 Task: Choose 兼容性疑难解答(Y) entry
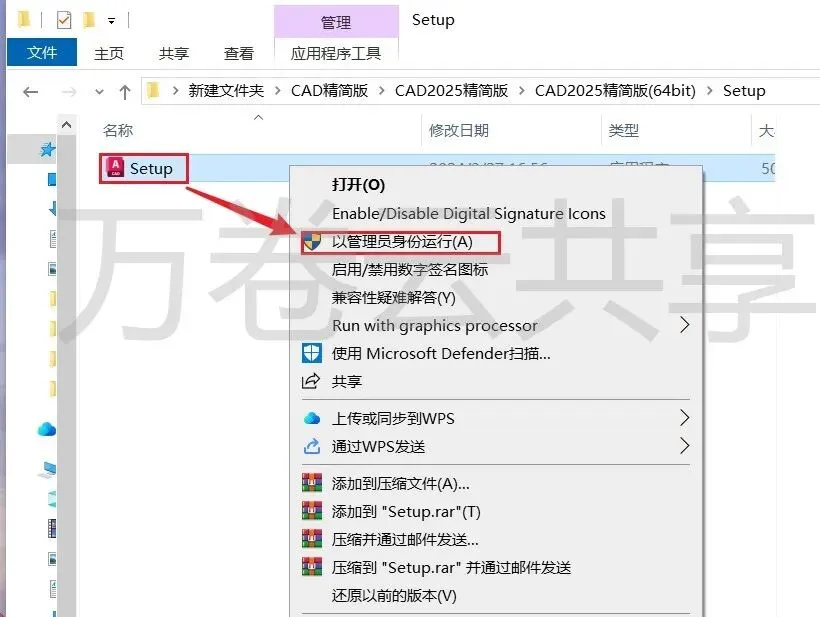(393, 298)
